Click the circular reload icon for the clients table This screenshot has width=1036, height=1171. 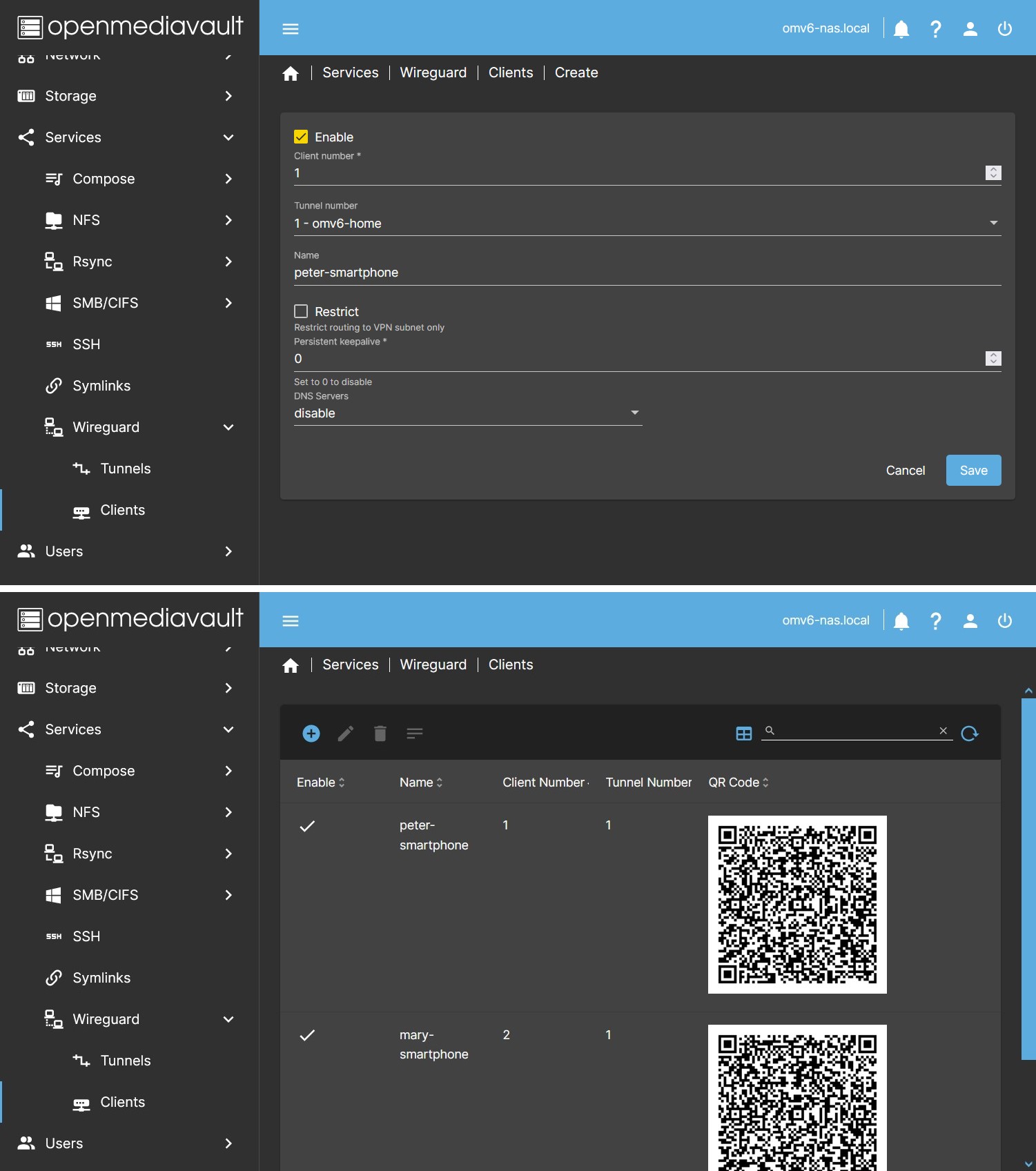tap(970, 734)
